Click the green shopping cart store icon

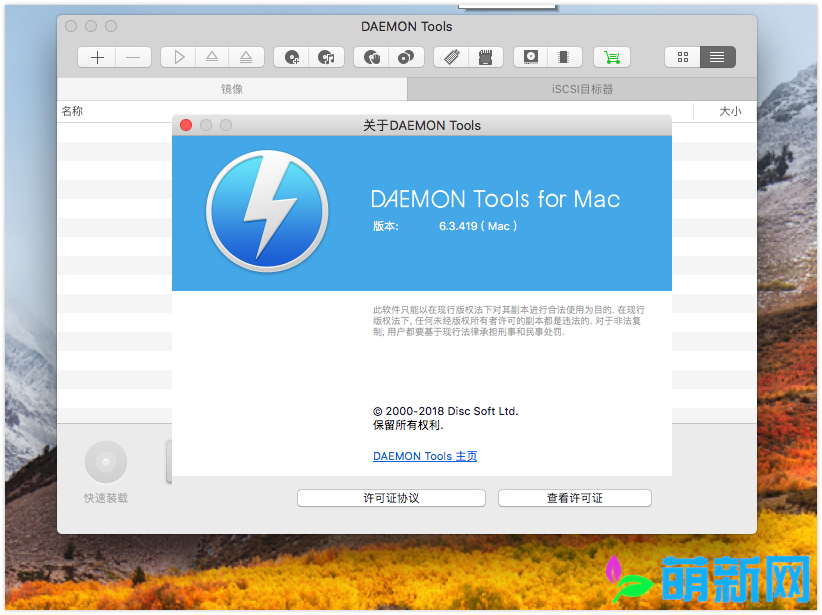pos(612,57)
